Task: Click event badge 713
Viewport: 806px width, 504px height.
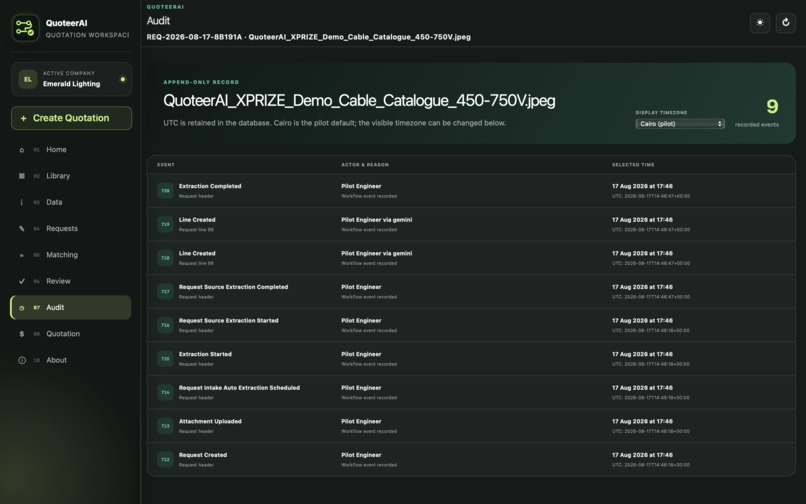Action: (x=165, y=426)
